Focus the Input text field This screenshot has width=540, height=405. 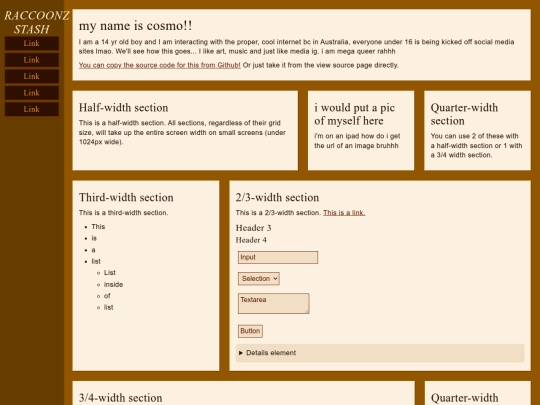point(278,258)
